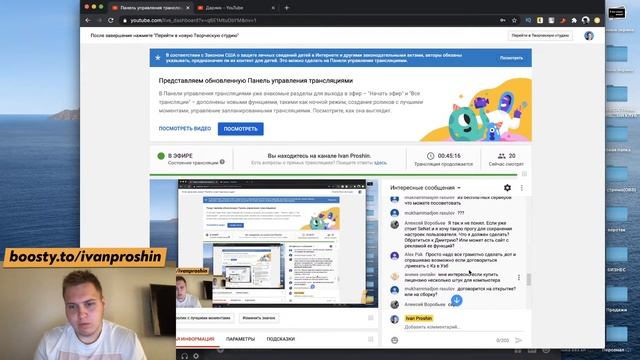Open the ПОДСКАЗКИ tab

click(x=280, y=339)
